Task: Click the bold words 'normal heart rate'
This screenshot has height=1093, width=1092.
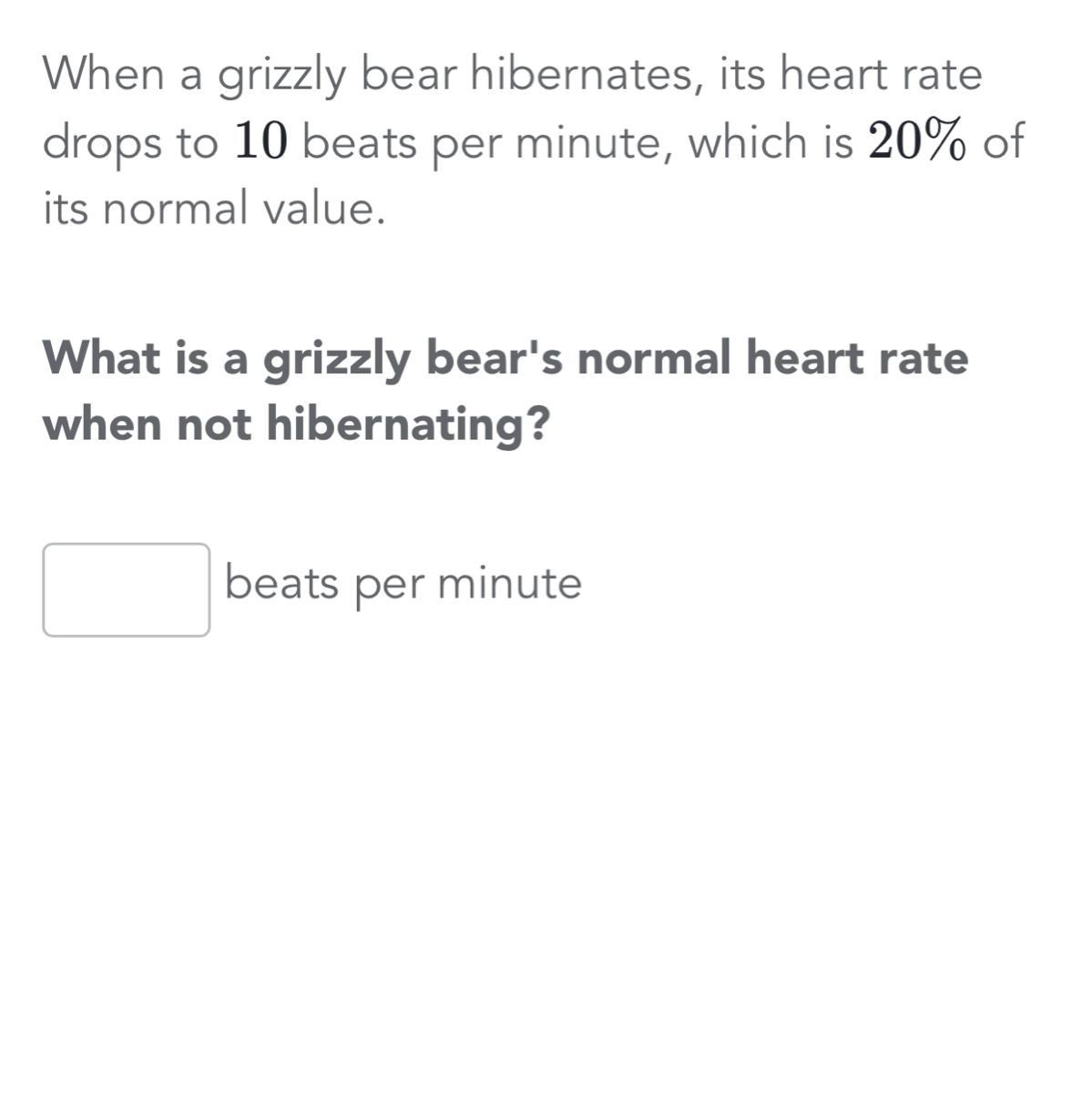Action: tap(773, 358)
